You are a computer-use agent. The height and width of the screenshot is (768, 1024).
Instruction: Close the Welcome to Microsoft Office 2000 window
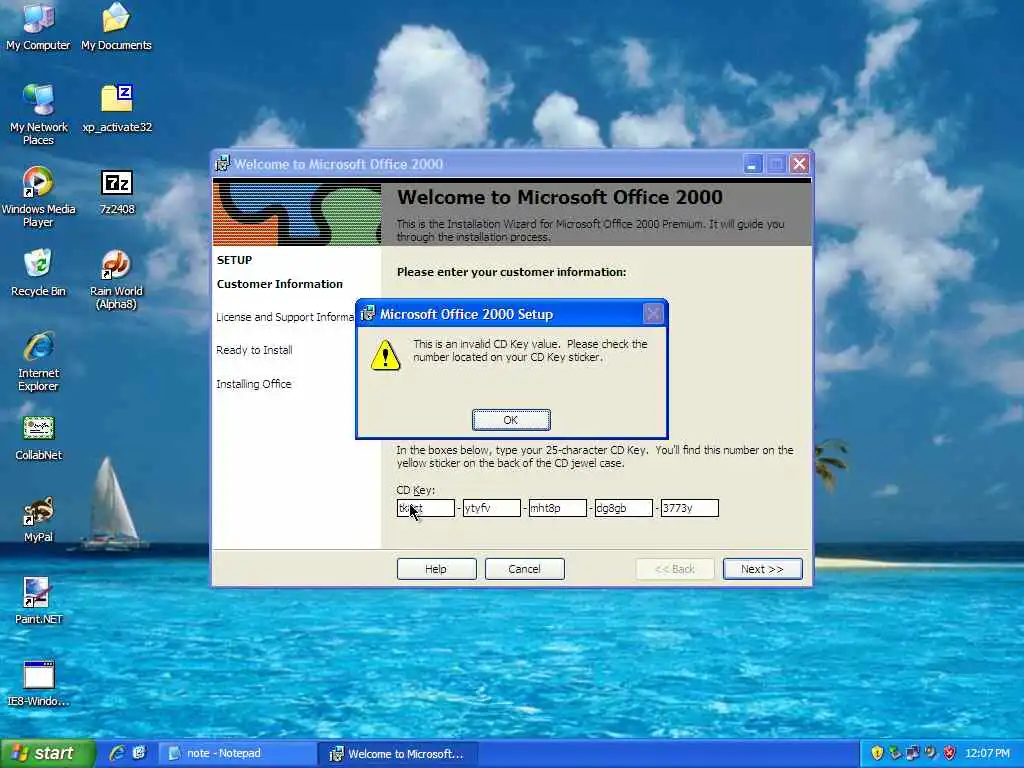tap(799, 164)
